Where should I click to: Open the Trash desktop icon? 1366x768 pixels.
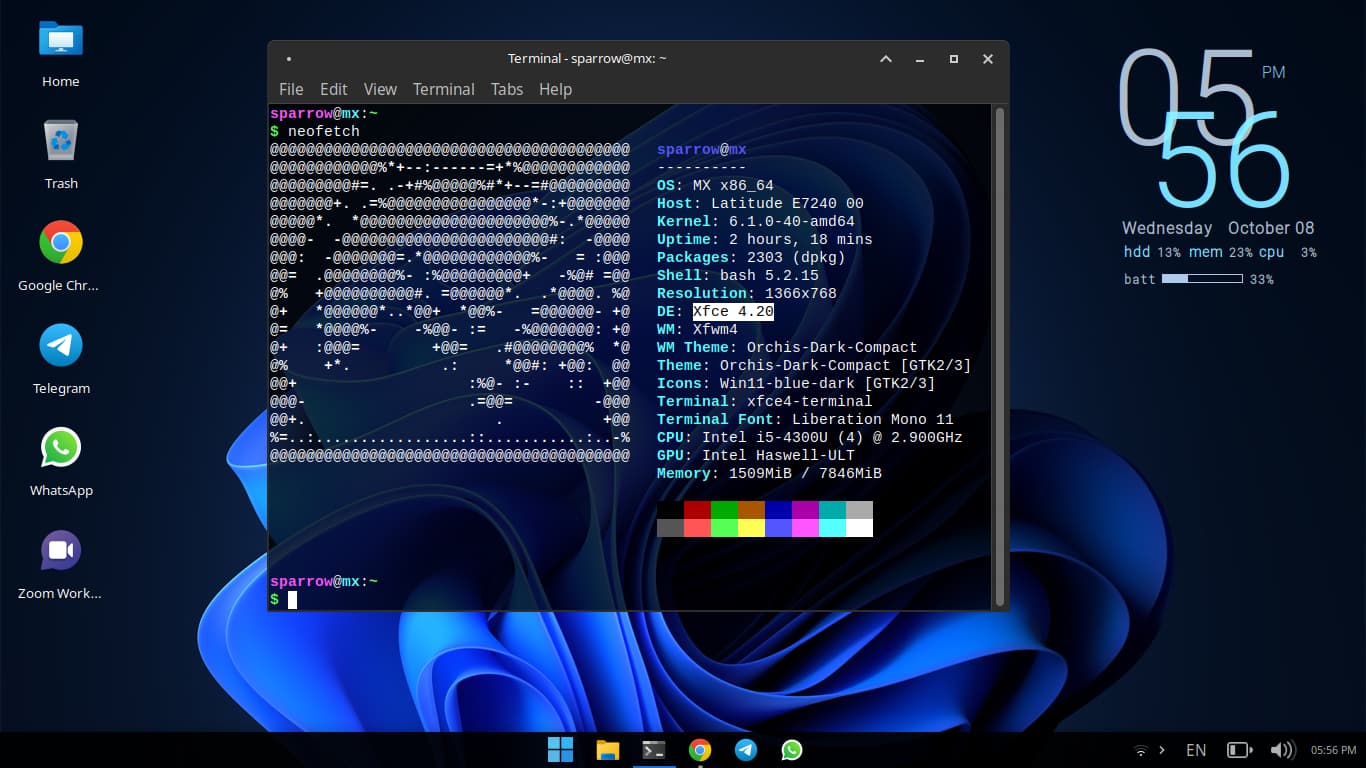pos(61,141)
